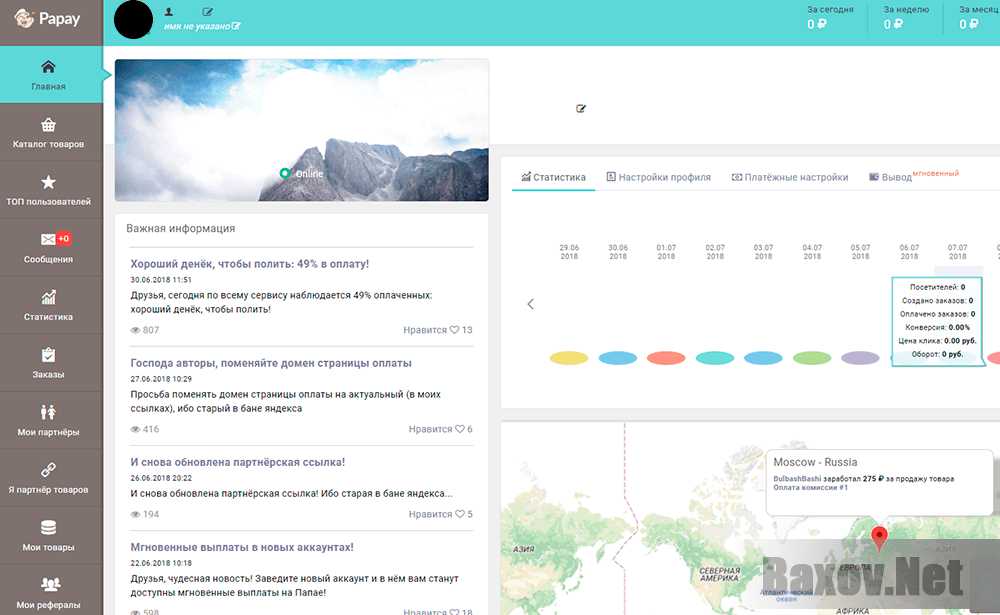Click the yellow oval chart marker
The image size is (1000, 615).
(x=569, y=358)
